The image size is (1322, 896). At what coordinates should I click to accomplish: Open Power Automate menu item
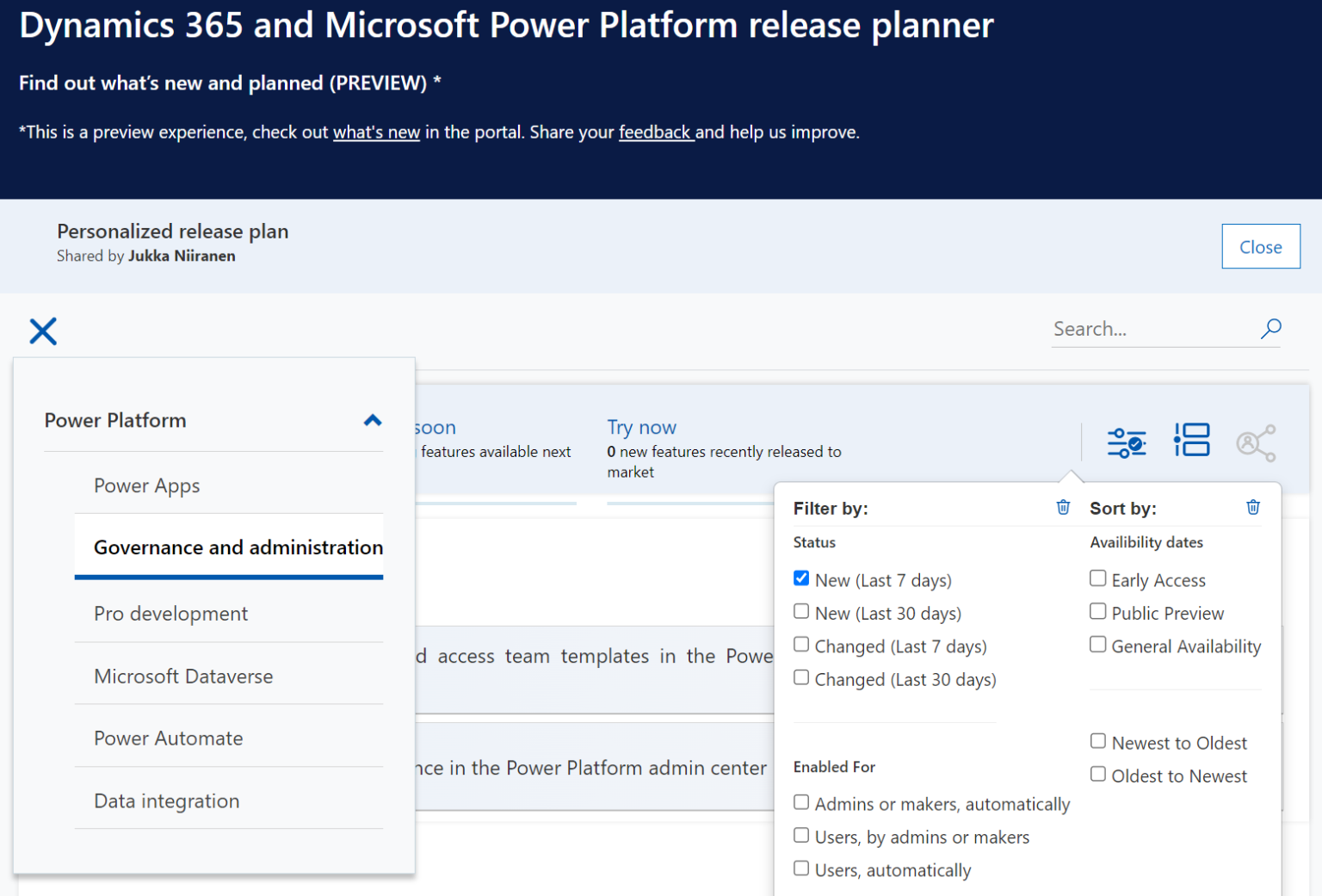click(x=229, y=738)
